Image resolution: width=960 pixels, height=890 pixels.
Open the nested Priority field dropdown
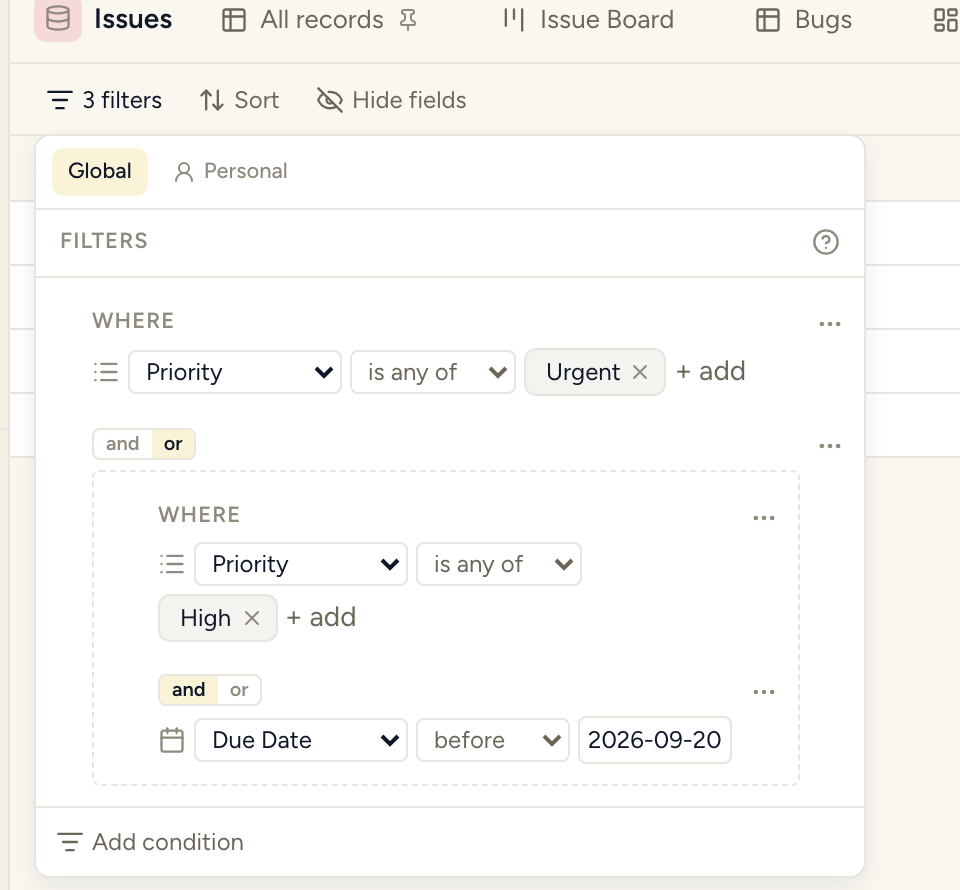pos(301,564)
